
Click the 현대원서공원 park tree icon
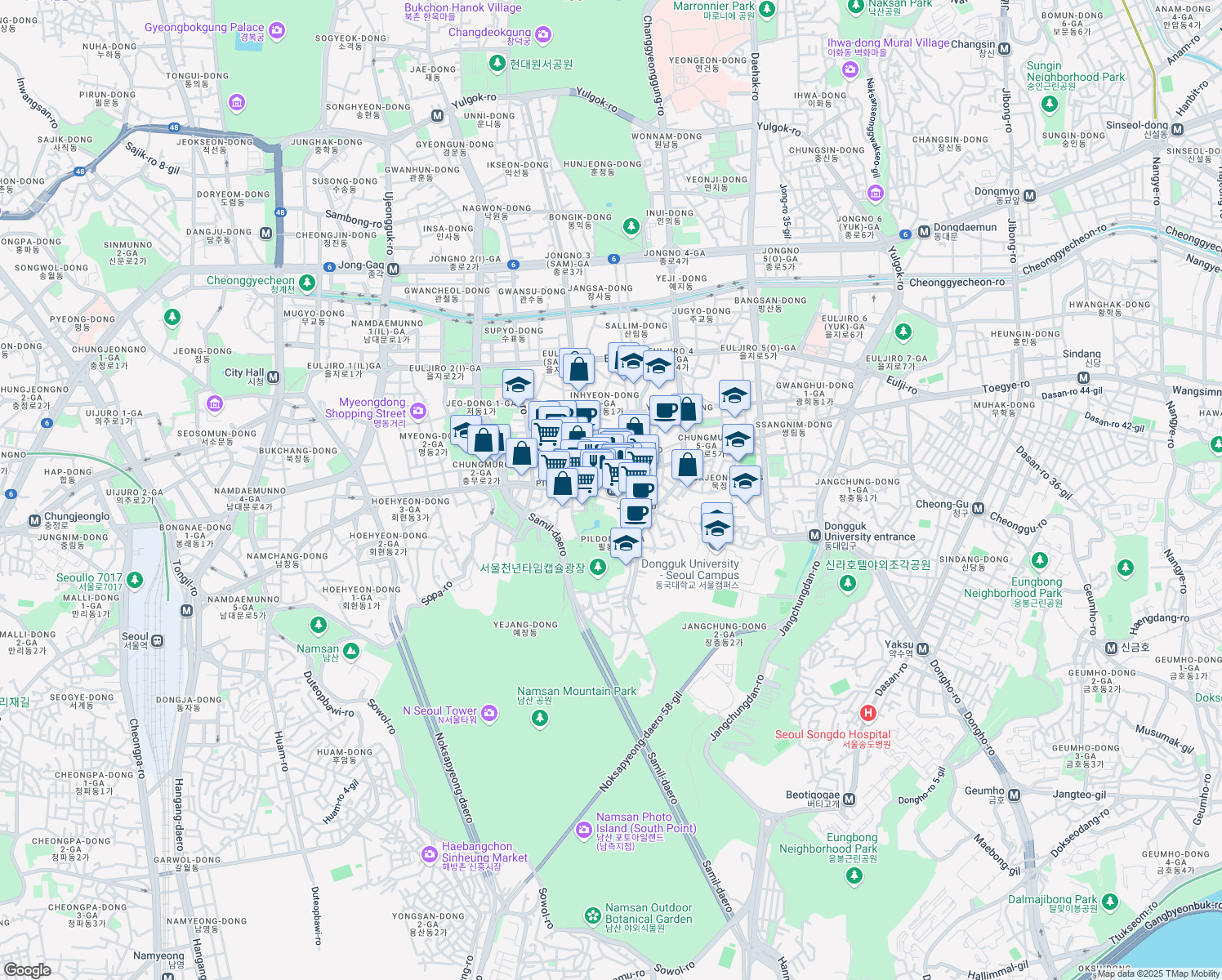pos(497,63)
